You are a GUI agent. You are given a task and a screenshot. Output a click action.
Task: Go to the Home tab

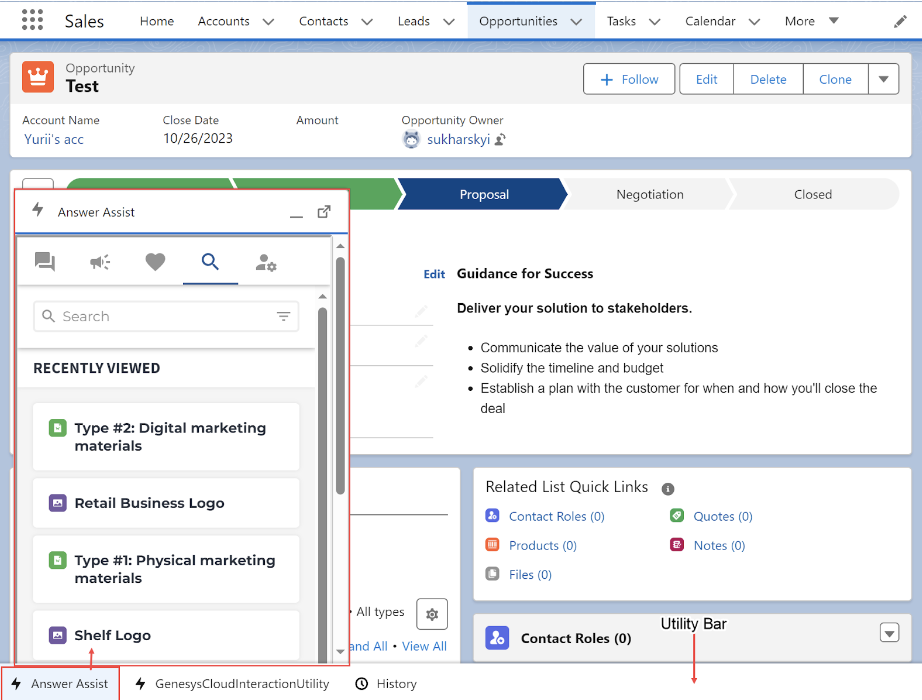(157, 21)
